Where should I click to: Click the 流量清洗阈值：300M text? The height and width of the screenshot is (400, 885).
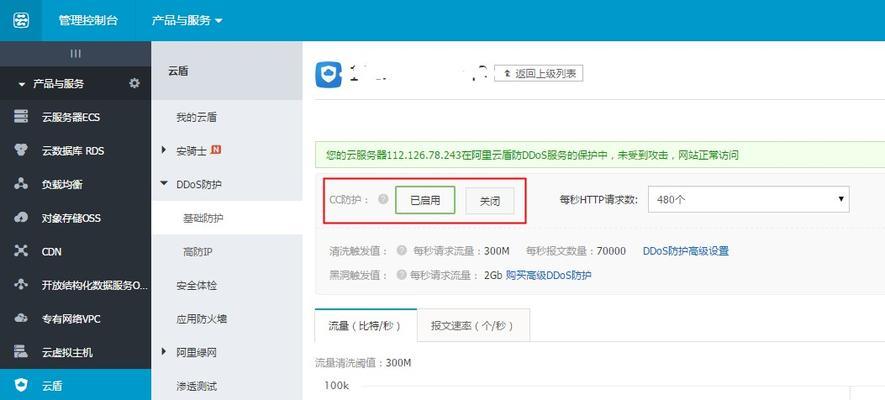(363, 363)
